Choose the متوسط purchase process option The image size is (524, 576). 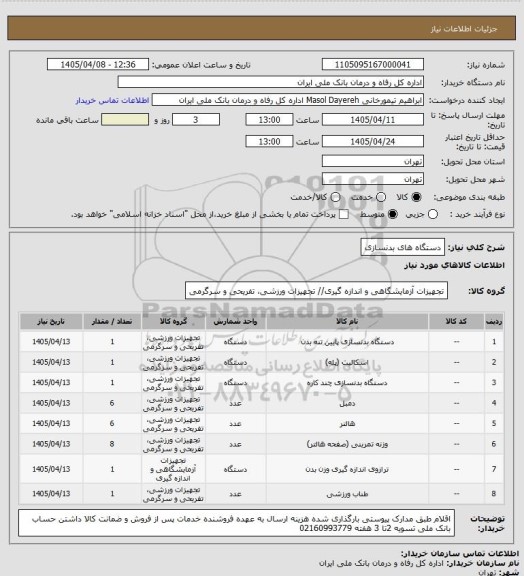[392, 214]
